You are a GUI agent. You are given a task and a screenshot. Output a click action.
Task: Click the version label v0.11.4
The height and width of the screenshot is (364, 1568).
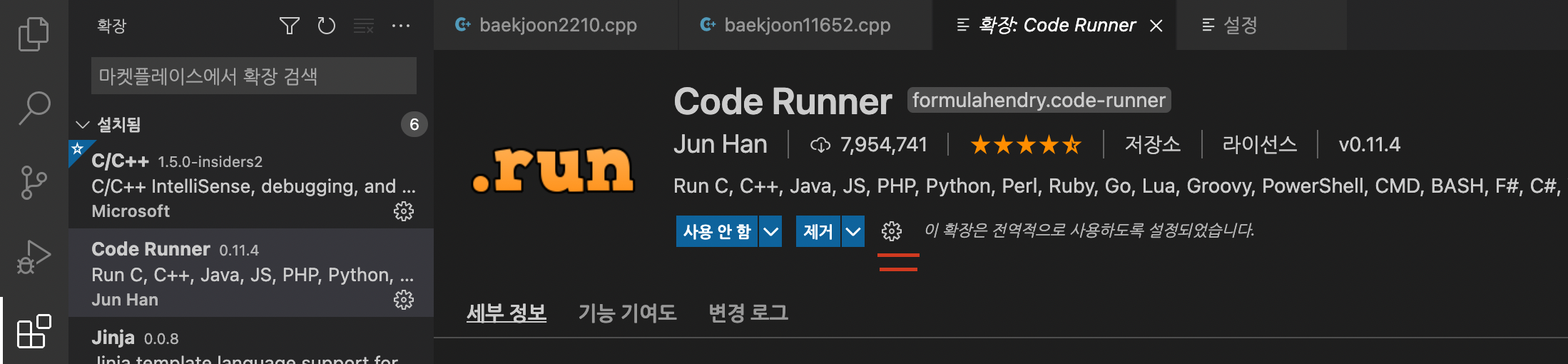(1370, 145)
